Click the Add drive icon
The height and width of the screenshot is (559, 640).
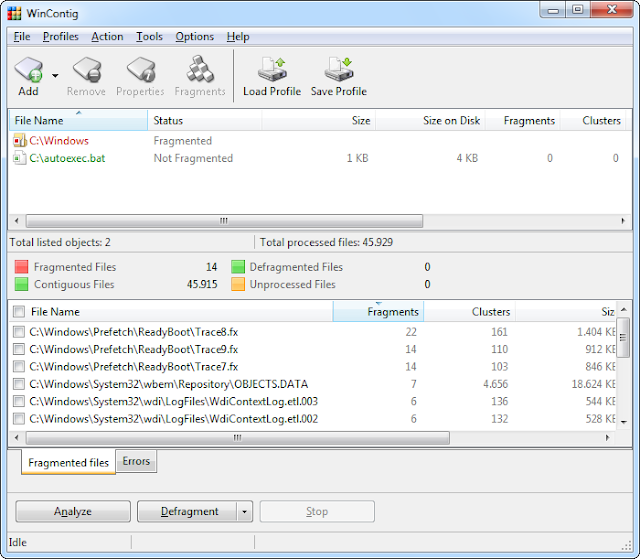[28, 69]
